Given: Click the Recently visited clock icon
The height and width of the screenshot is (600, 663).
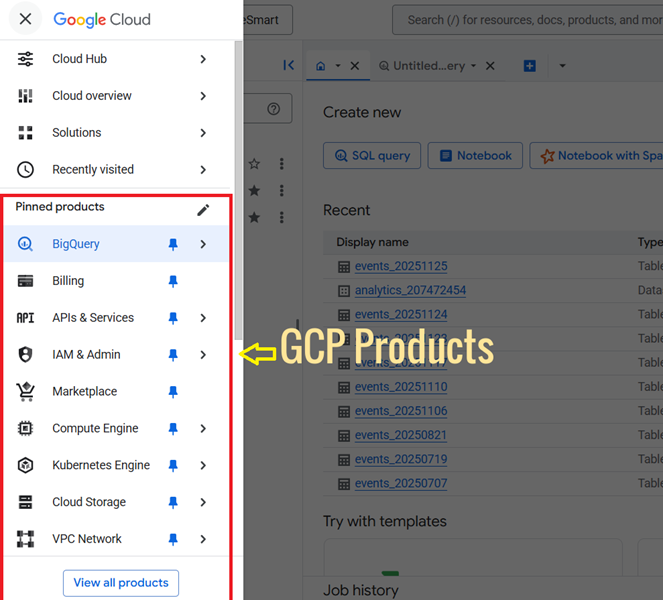Looking at the screenshot, I should 25,170.
